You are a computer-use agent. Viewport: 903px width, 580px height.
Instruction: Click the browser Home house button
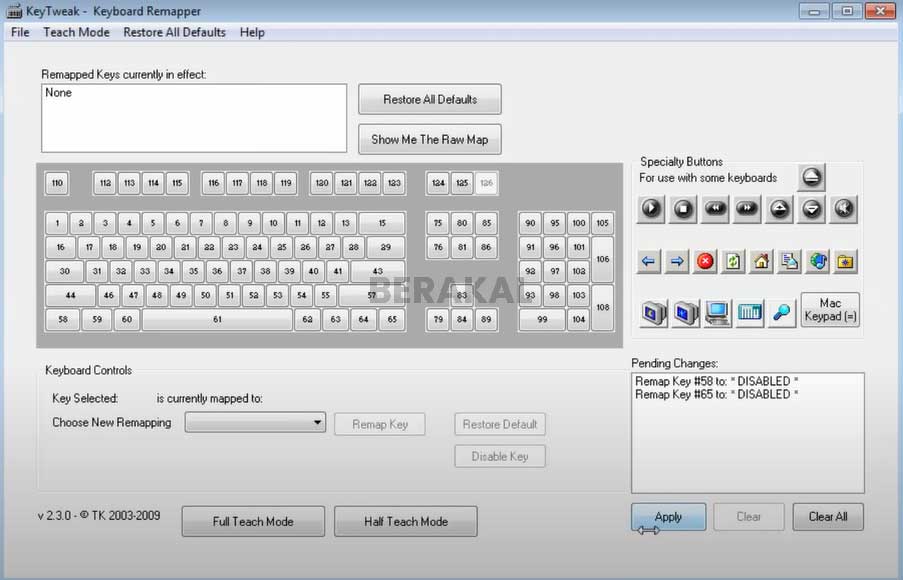(x=761, y=261)
